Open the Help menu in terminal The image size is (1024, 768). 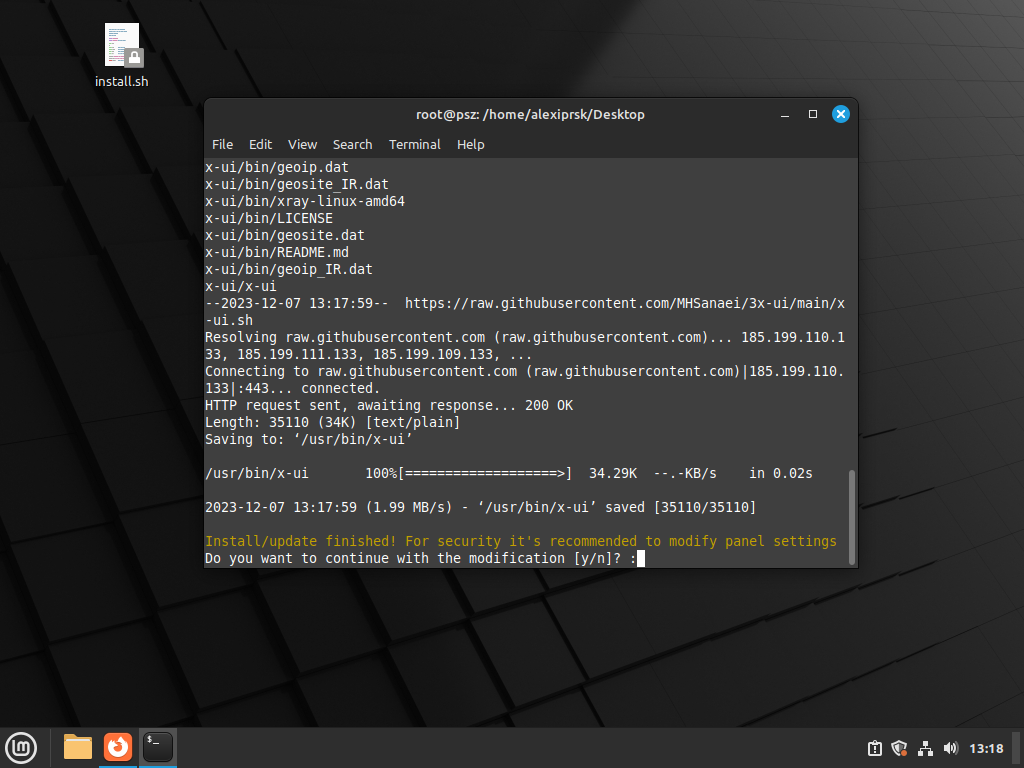point(470,144)
